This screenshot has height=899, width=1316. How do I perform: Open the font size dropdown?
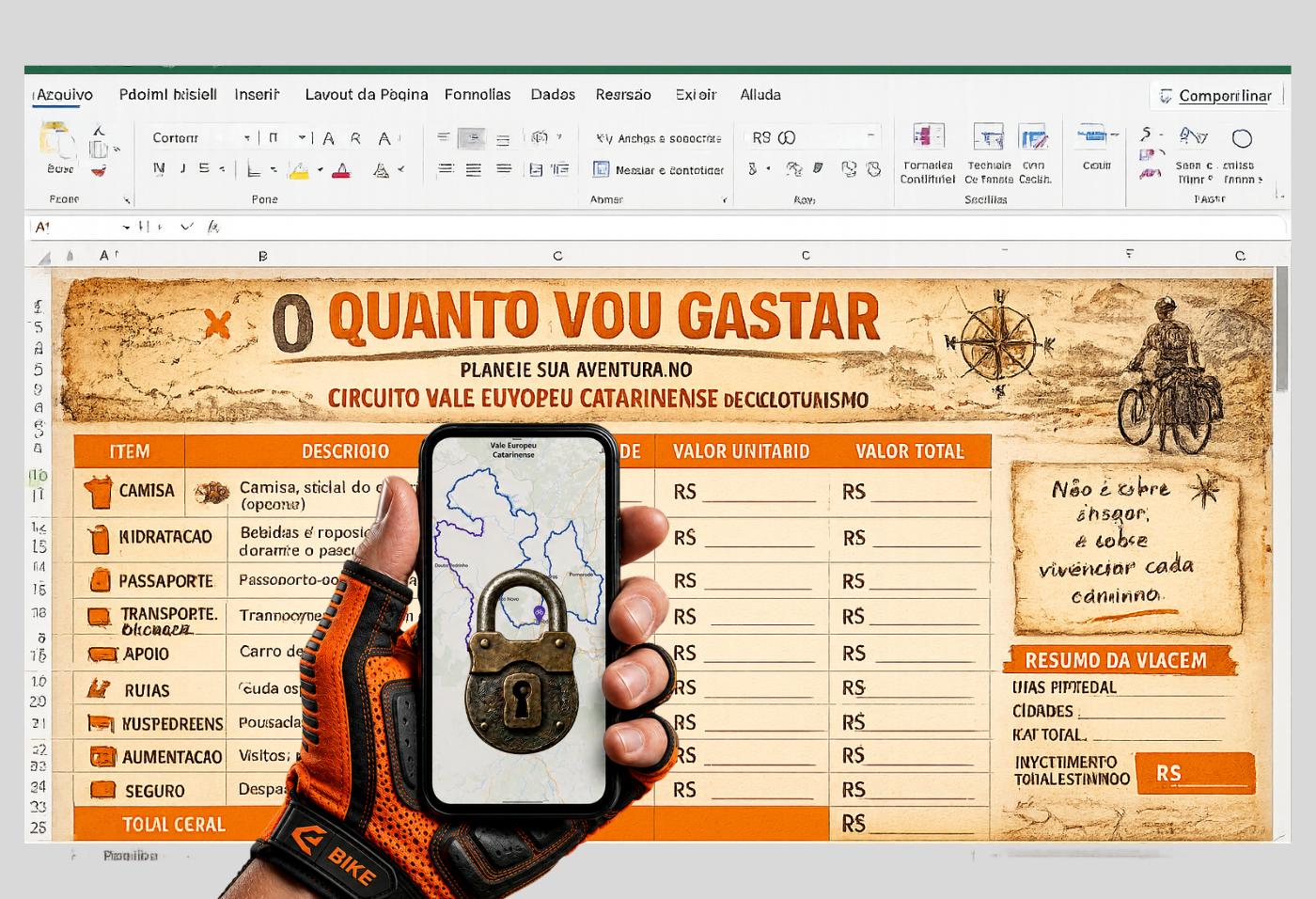click(x=302, y=137)
